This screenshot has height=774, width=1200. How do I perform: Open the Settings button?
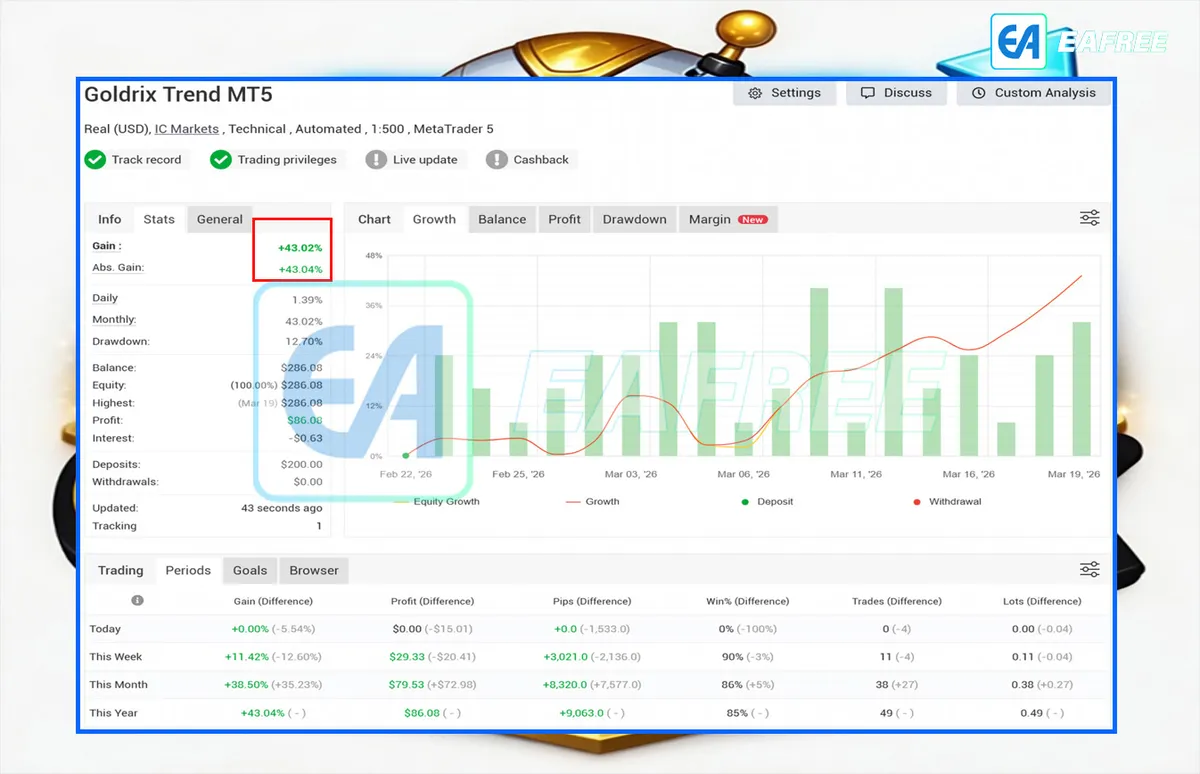tap(784, 93)
